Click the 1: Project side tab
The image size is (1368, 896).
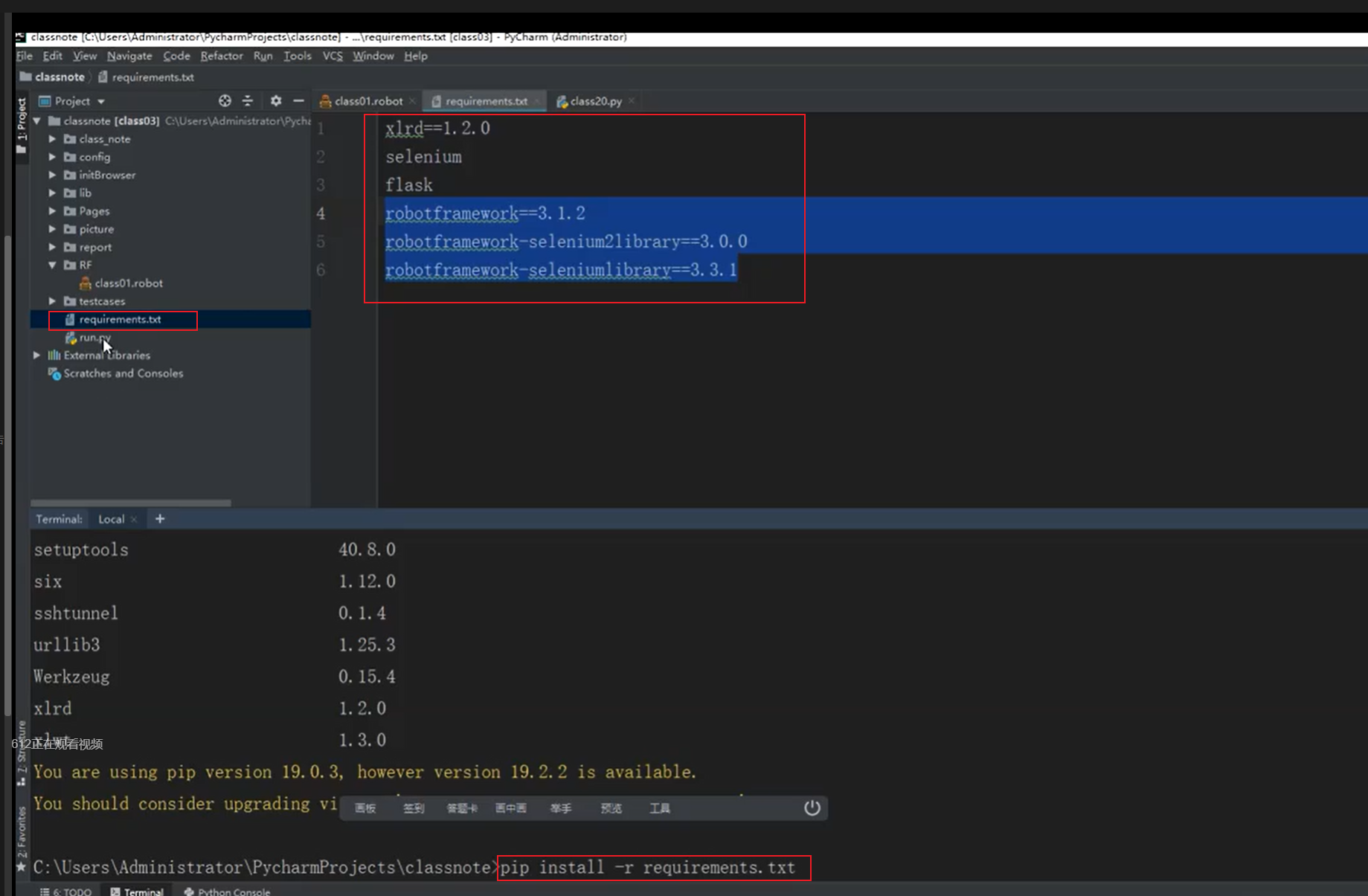pos(22,125)
